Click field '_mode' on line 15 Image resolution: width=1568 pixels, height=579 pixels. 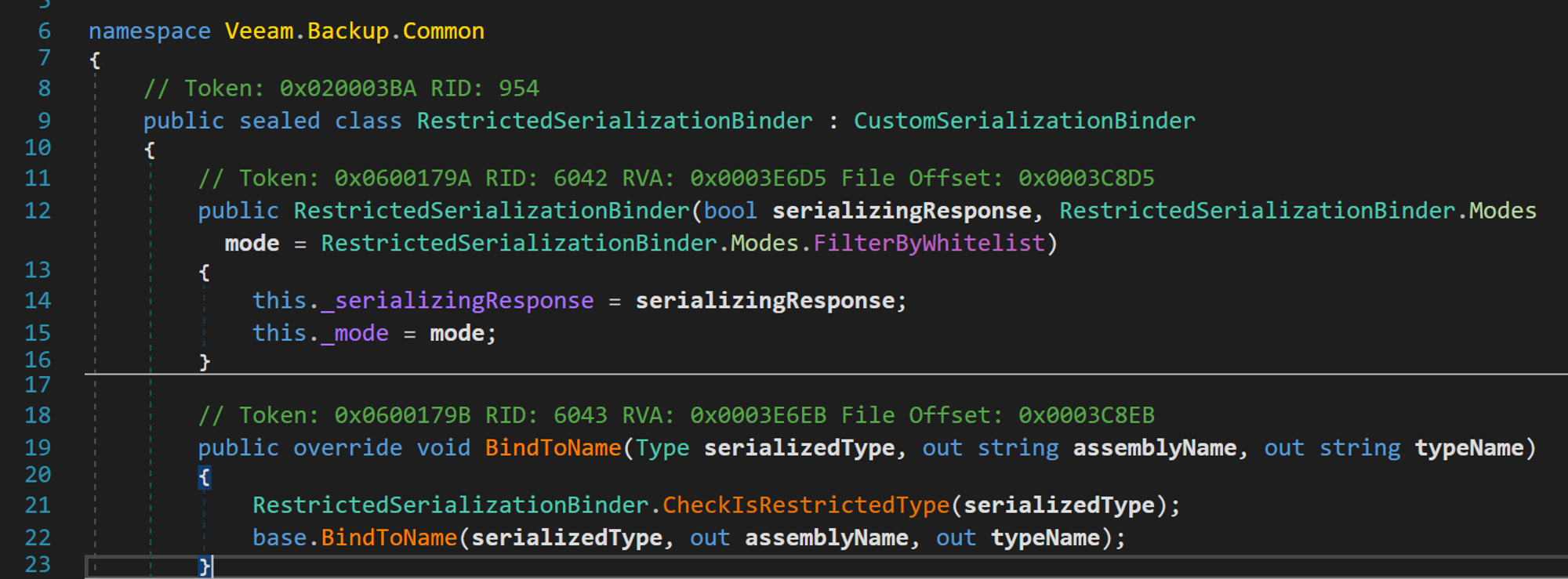click(354, 334)
